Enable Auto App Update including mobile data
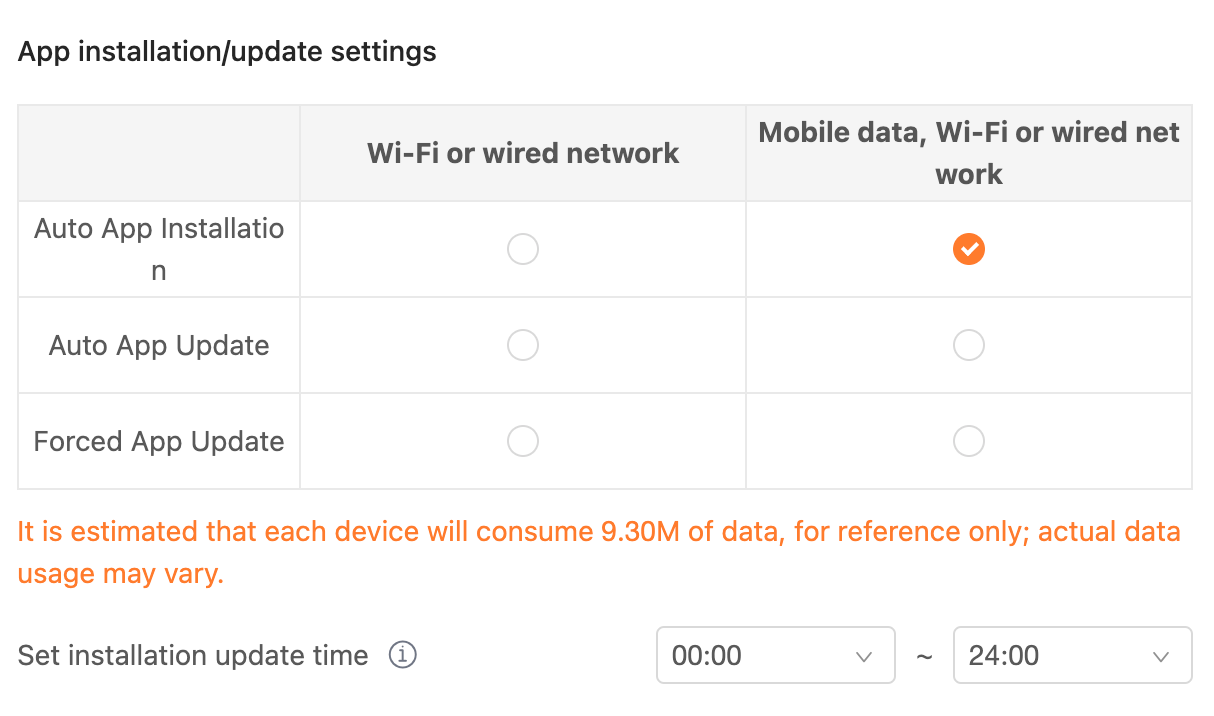Screen dimensions: 1214x716 click(968, 345)
